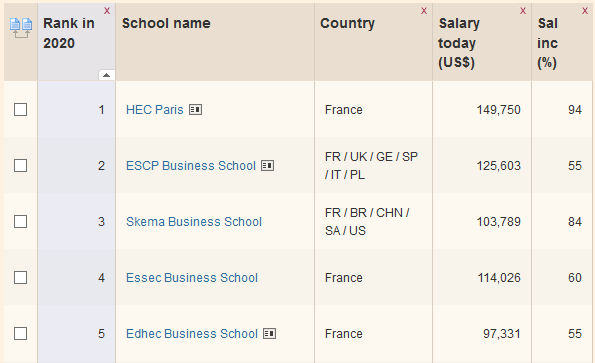Select the ESCP Business School row checkbox
Screen dimensions: 595x363
coord(20,166)
